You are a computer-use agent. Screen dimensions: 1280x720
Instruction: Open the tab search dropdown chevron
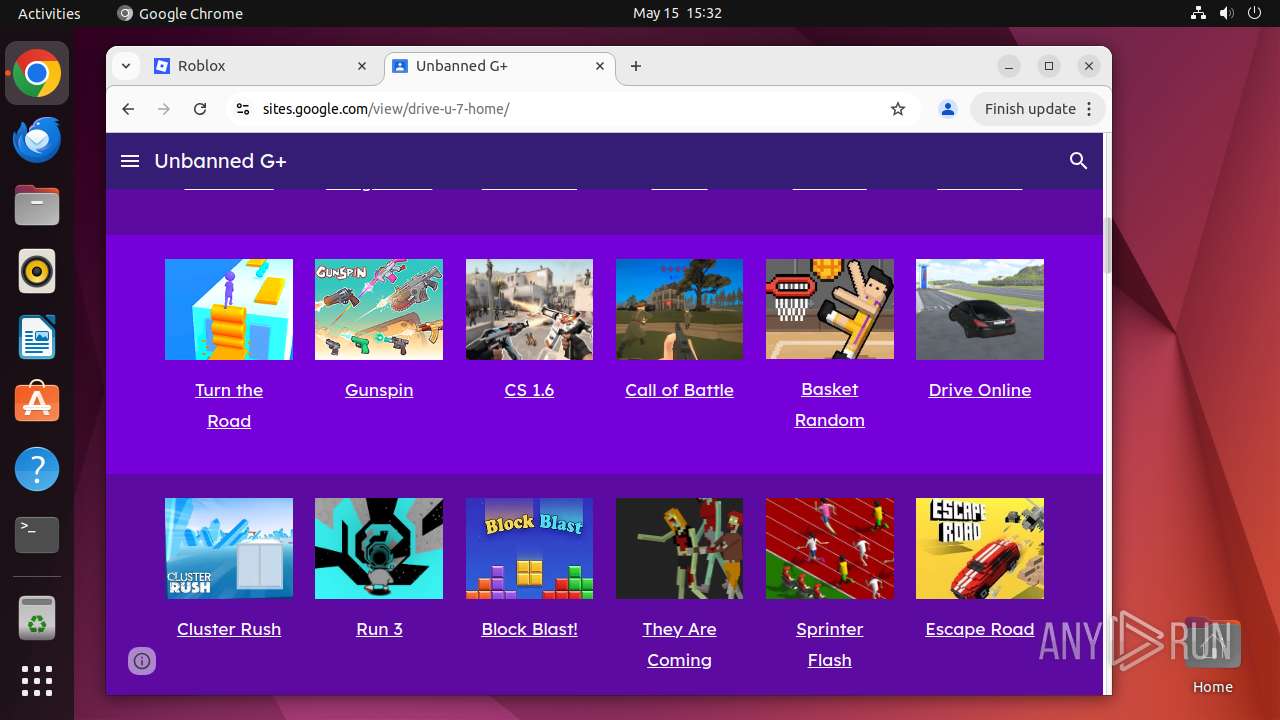click(125, 66)
